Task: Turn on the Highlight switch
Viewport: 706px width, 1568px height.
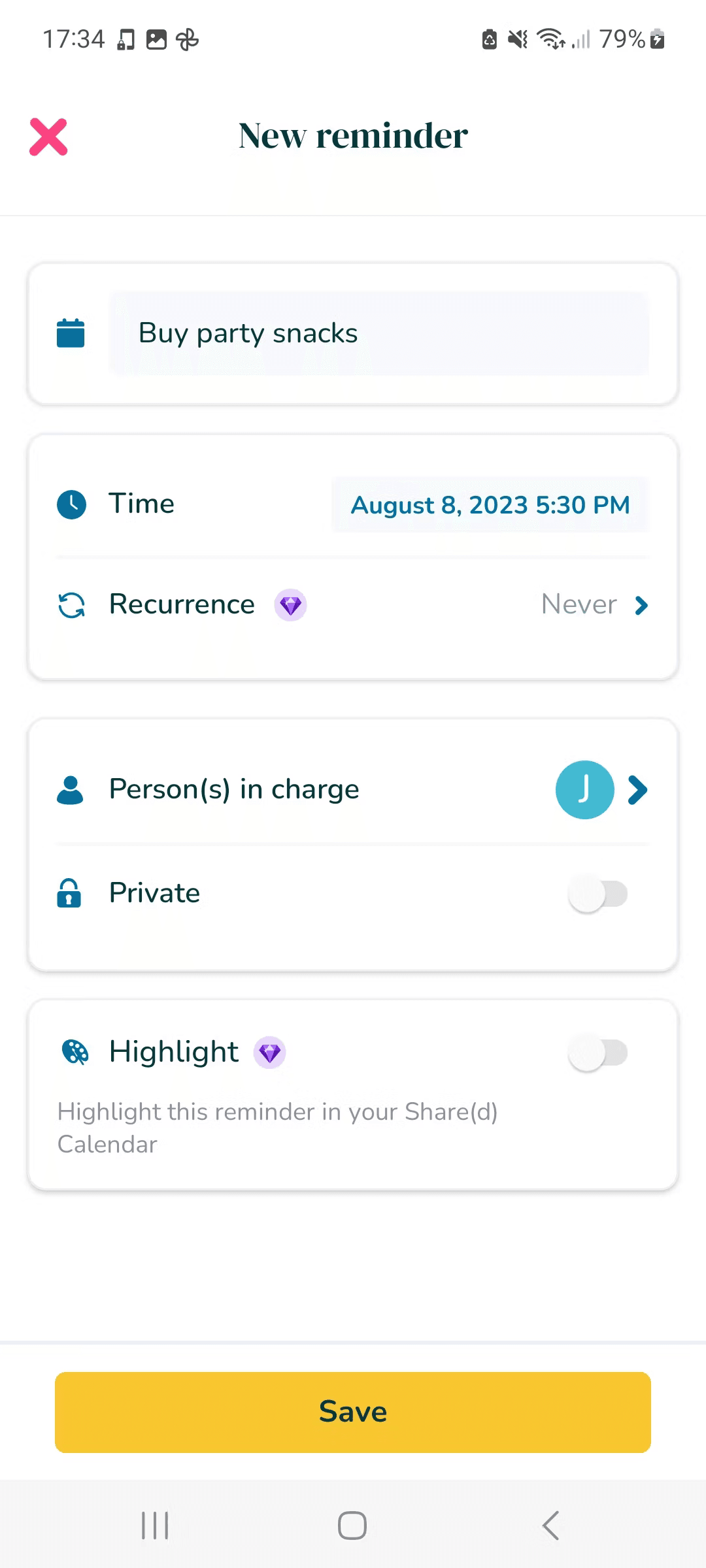Action: point(597,1053)
